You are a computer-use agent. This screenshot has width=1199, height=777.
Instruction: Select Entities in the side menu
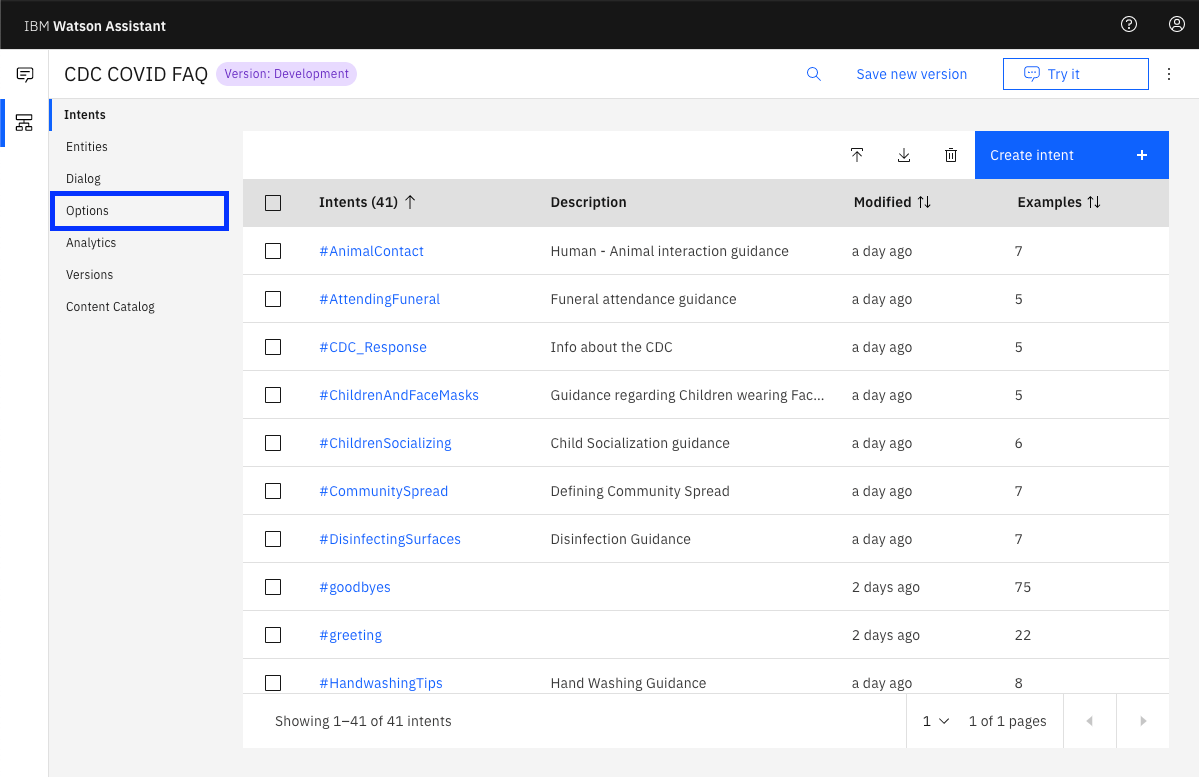pos(86,147)
